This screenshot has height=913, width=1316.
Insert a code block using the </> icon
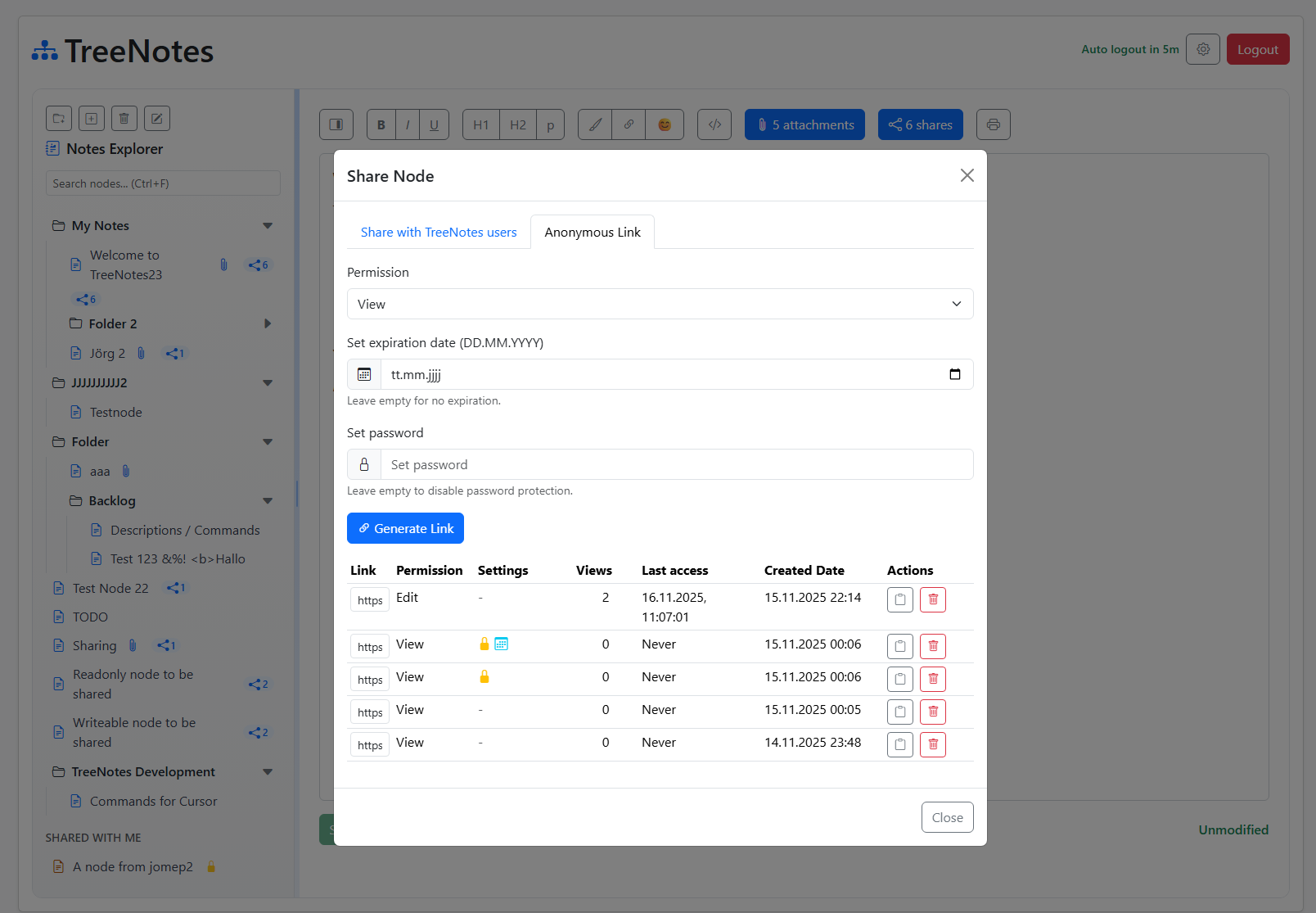[714, 124]
